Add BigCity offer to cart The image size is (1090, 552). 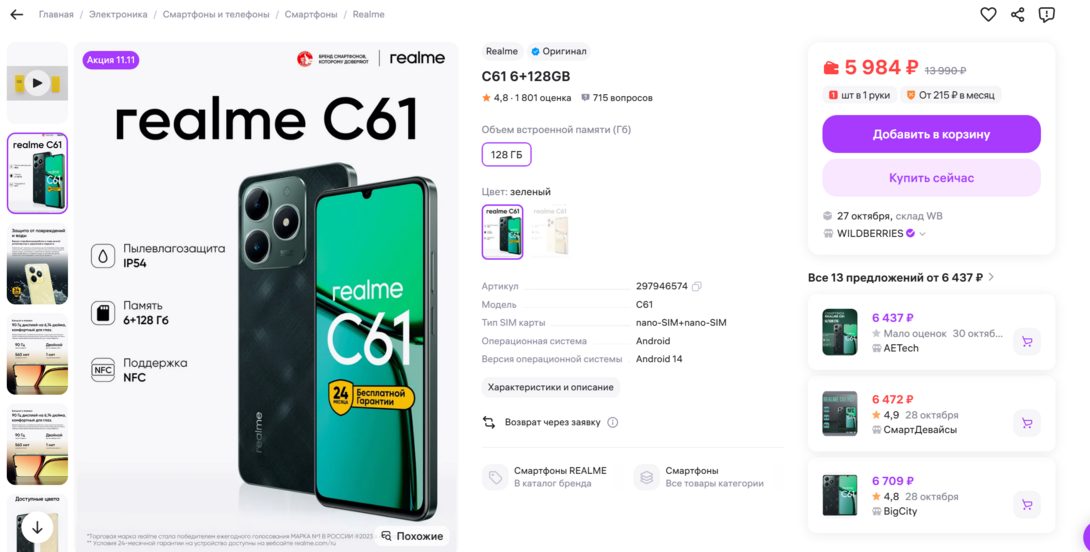(x=1027, y=505)
